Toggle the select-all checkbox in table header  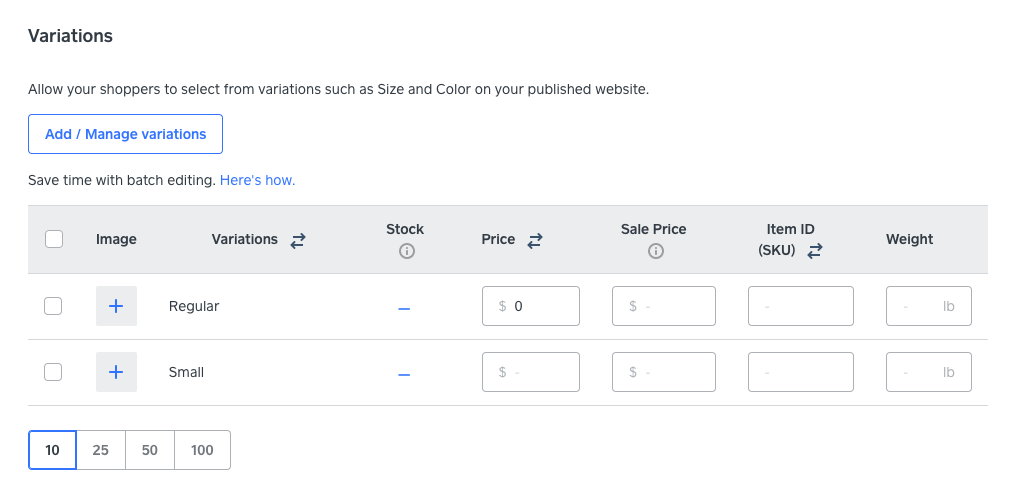click(x=54, y=239)
